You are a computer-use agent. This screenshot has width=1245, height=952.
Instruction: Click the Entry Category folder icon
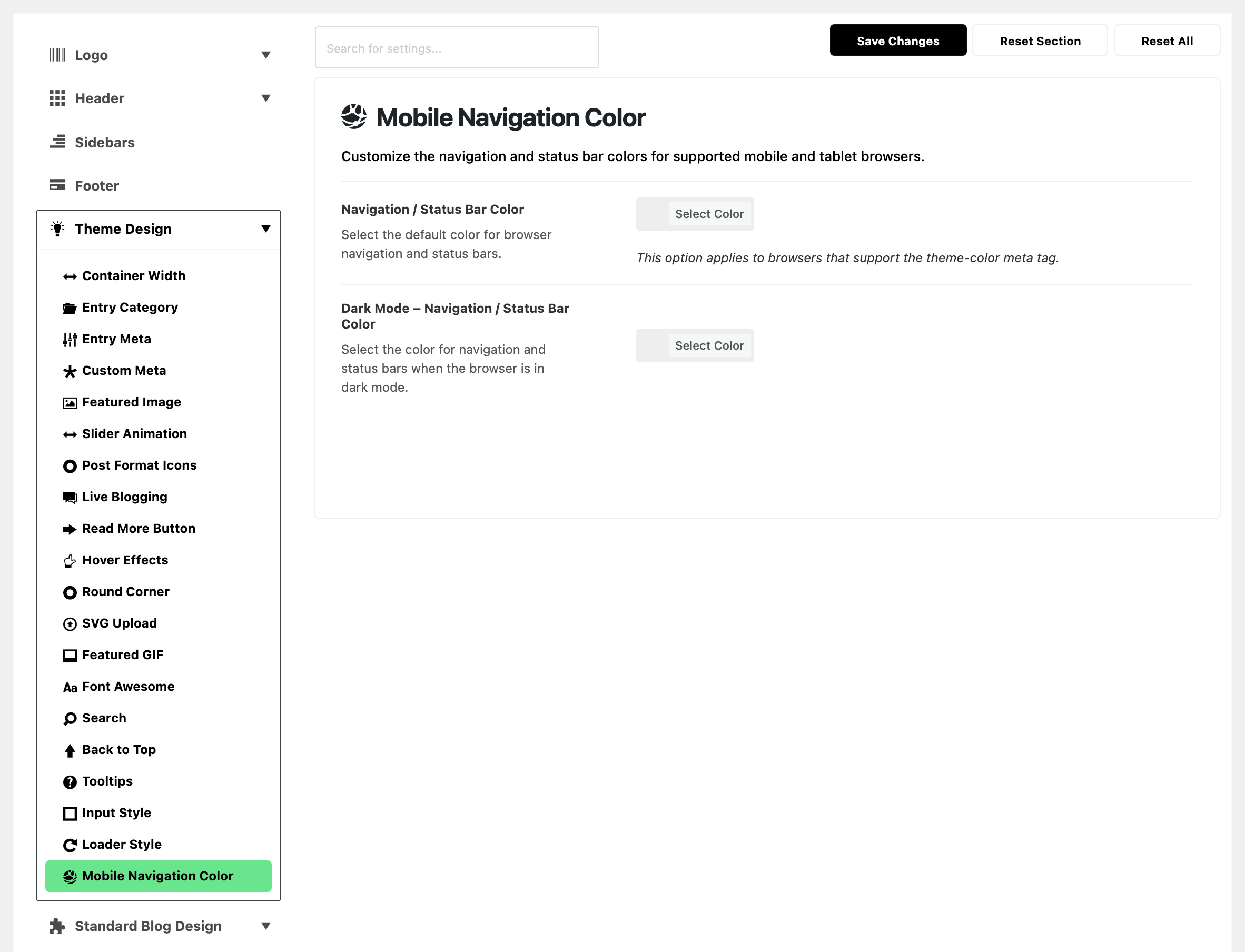pos(70,308)
